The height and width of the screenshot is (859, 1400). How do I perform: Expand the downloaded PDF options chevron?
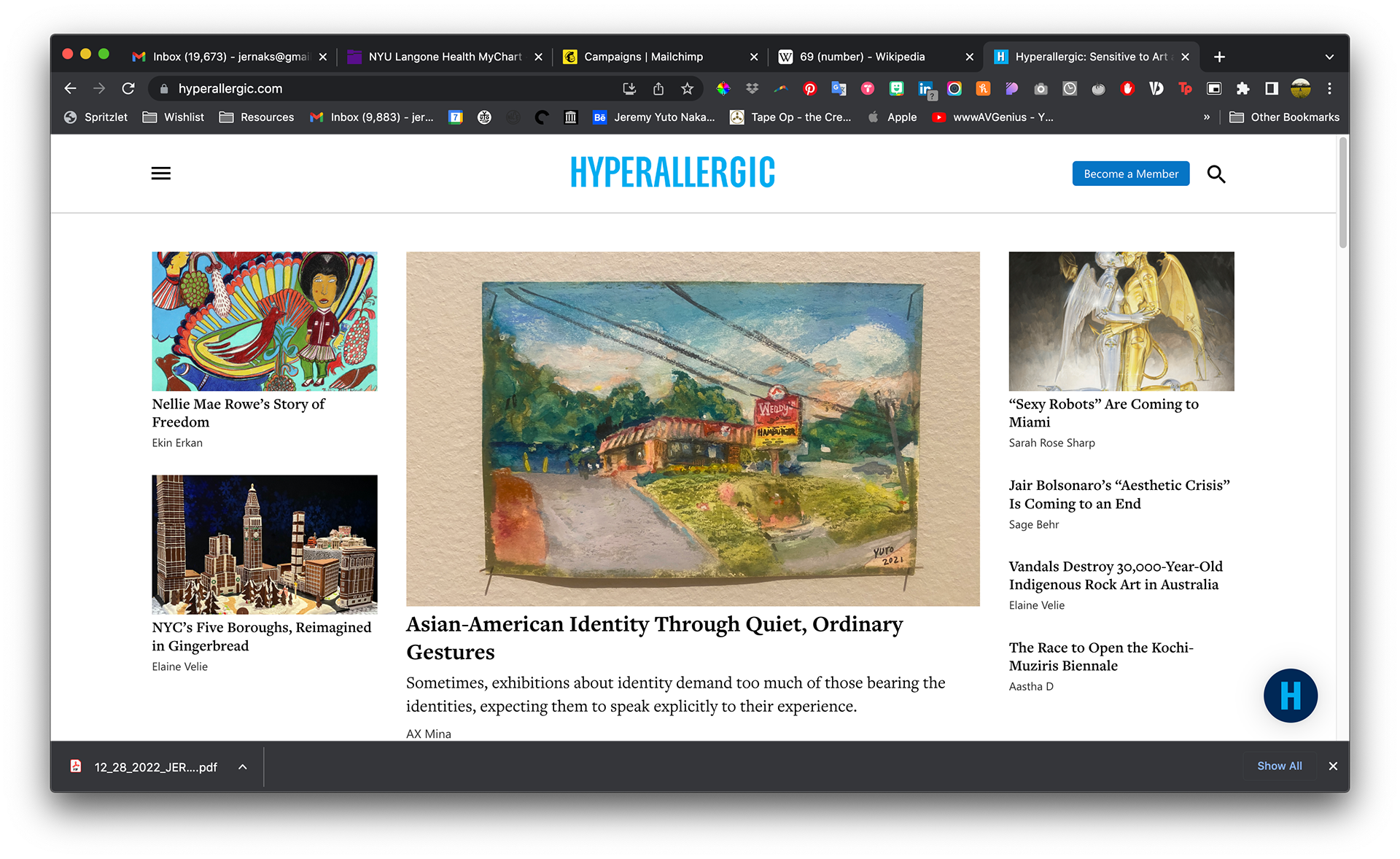point(243,767)
